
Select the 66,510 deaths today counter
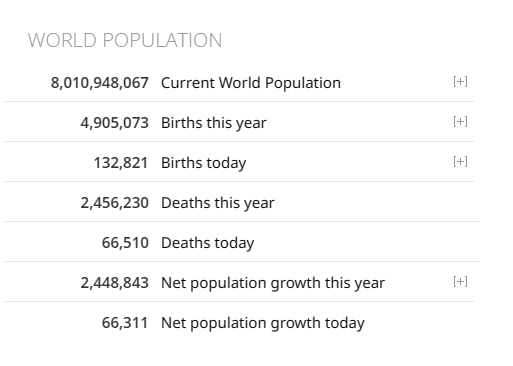click(125, 243)
